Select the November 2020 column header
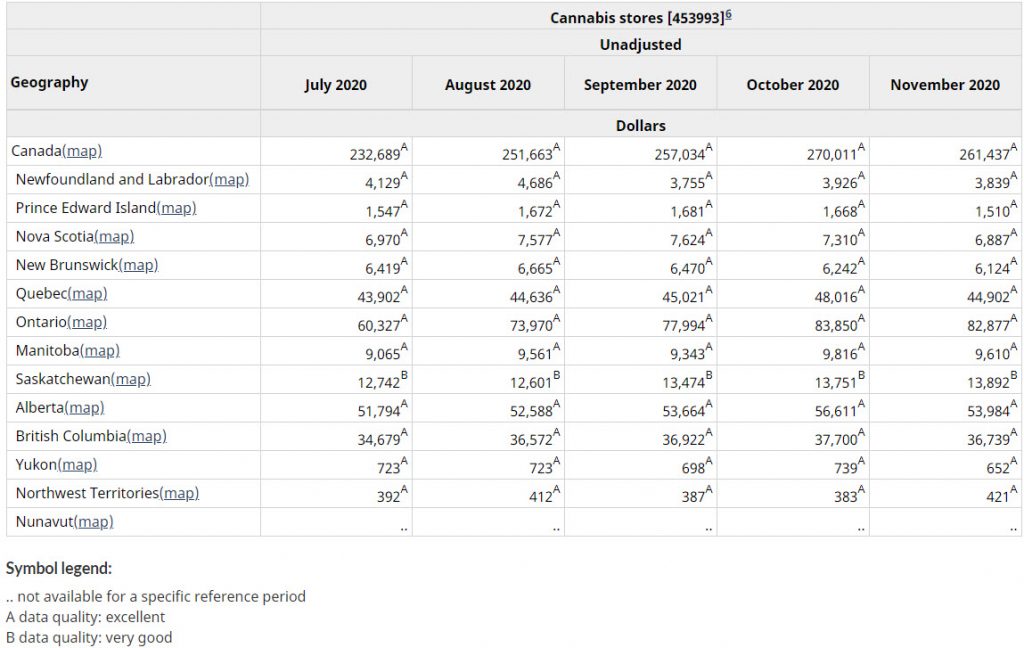The height and width of the screenshot is (648, 1024). point(945,85)
